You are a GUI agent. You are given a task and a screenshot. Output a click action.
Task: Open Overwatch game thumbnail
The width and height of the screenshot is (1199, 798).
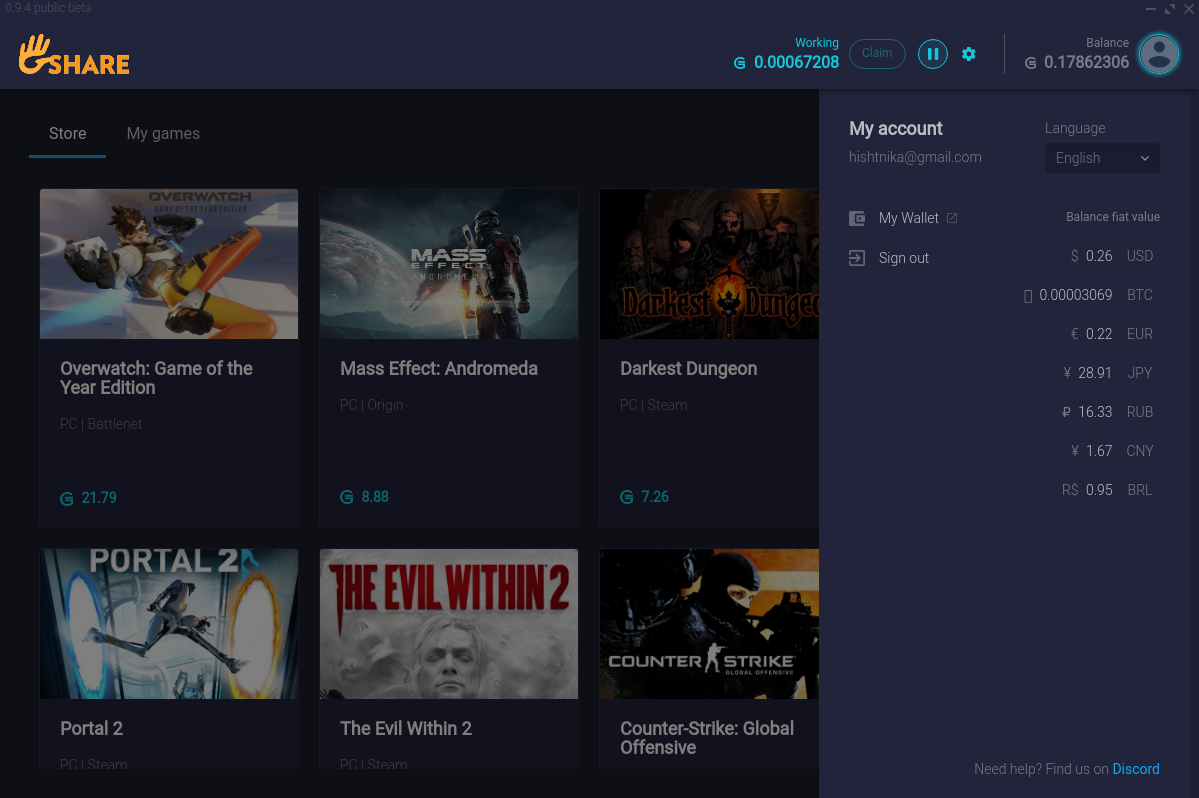(x=169, y=264)
